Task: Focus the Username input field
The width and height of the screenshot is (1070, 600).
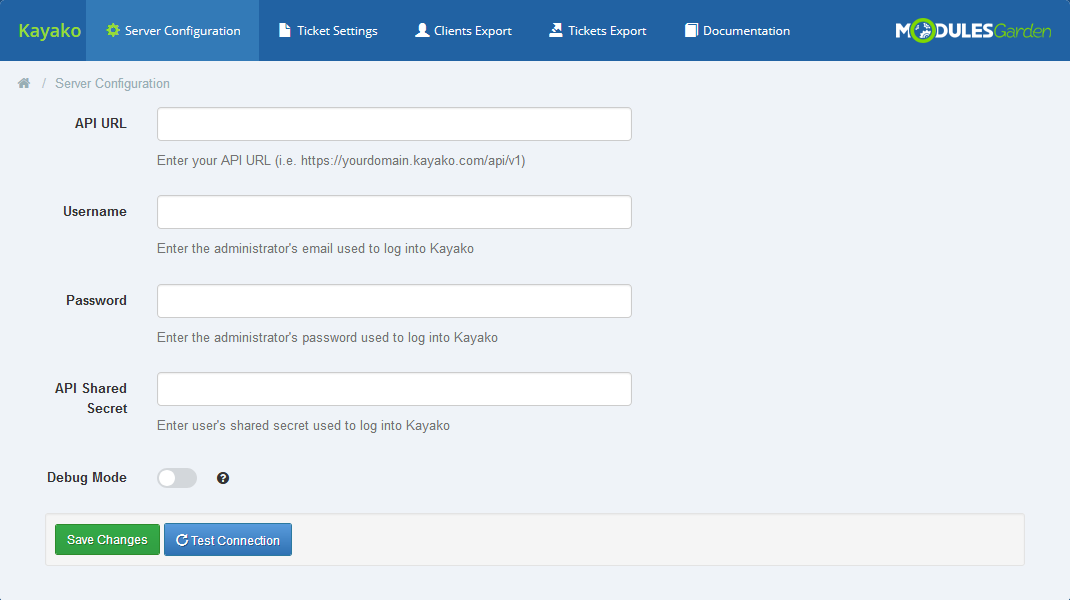Action: [394, 212]
